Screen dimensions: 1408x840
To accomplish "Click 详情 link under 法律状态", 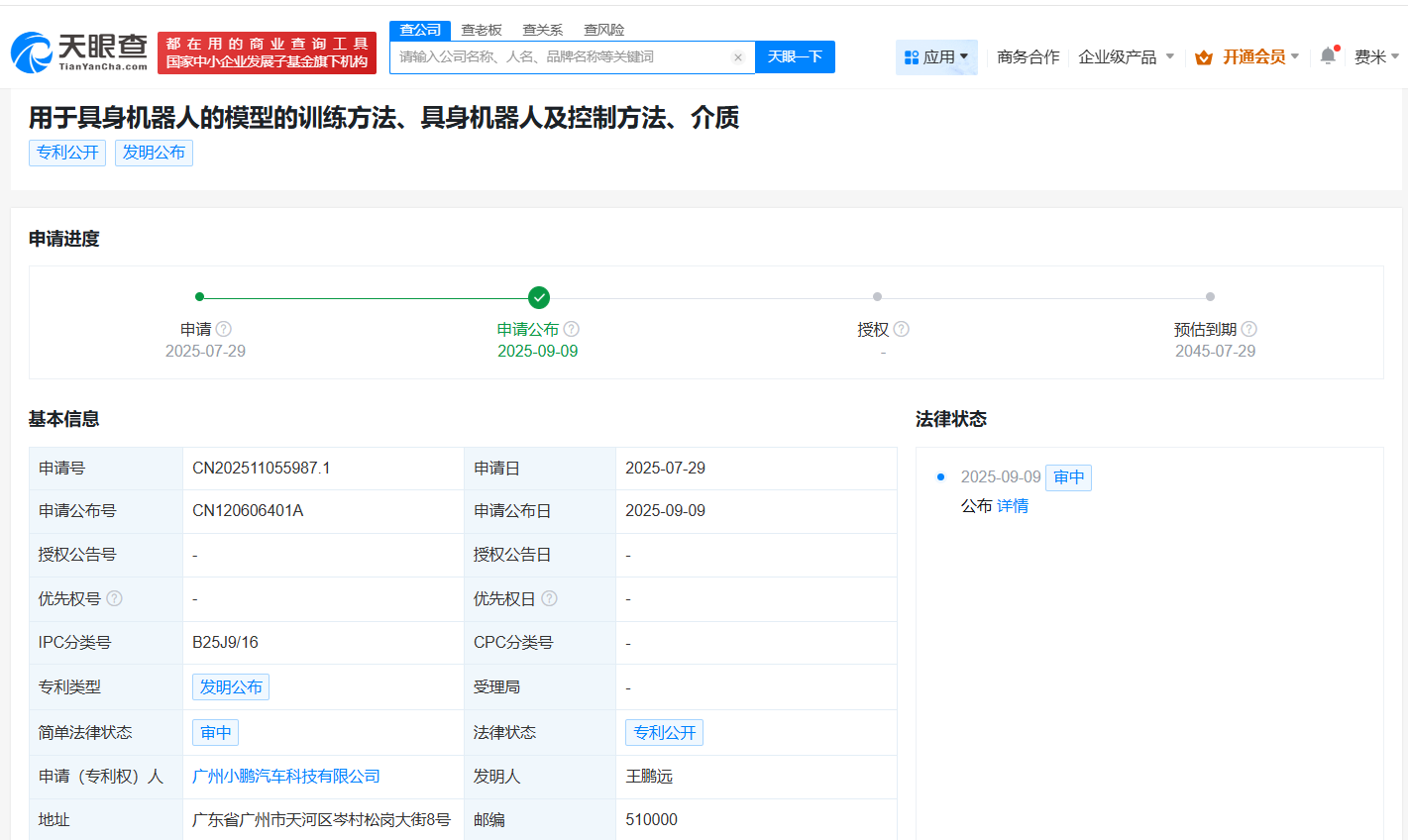I will pyautogui.click(x=1011, y=505).
